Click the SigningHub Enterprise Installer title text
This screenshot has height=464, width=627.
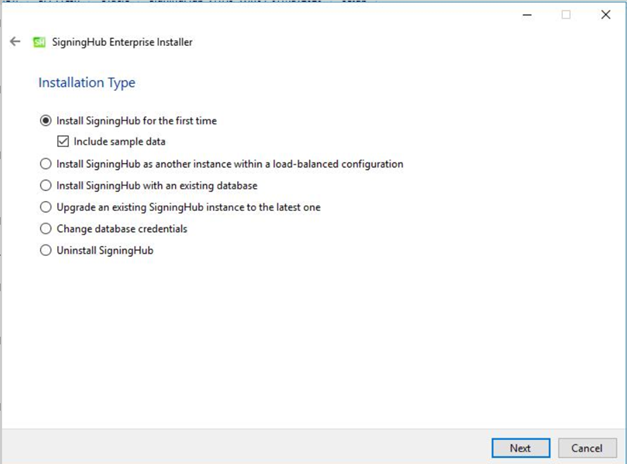pyautogui.click(x=122, y=42)
